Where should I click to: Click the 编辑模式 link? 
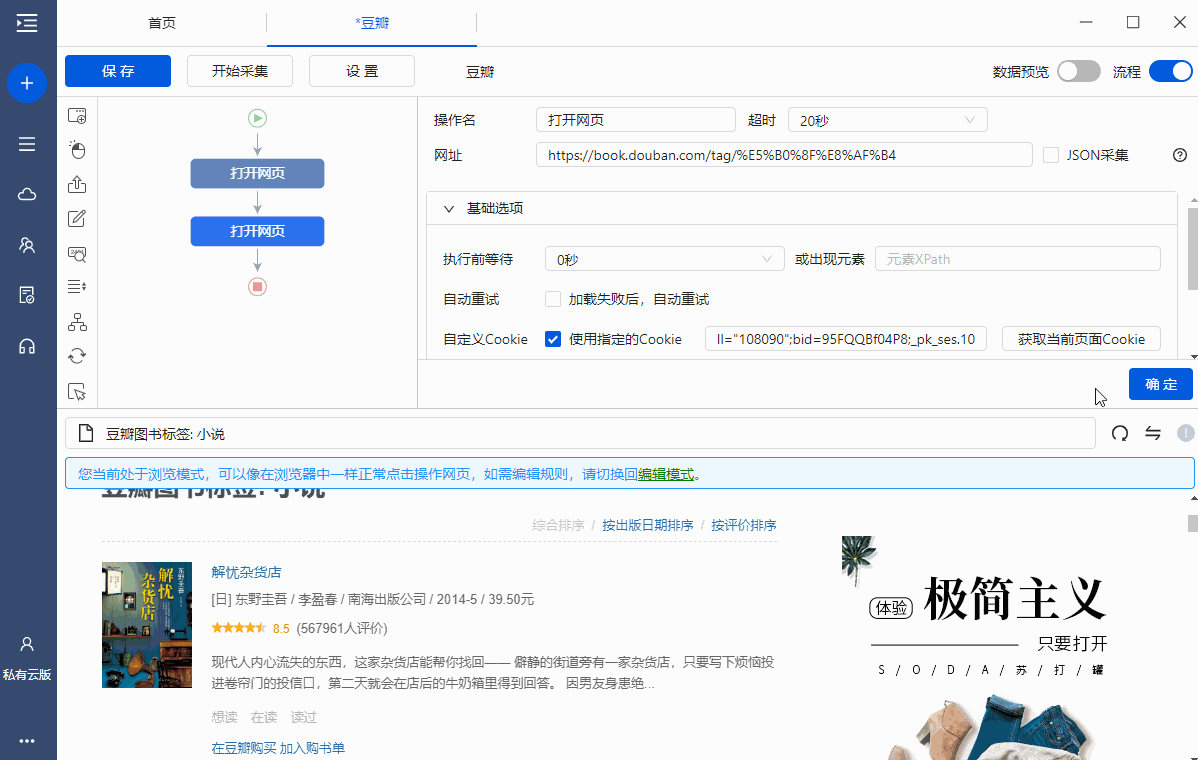(666, 474)
